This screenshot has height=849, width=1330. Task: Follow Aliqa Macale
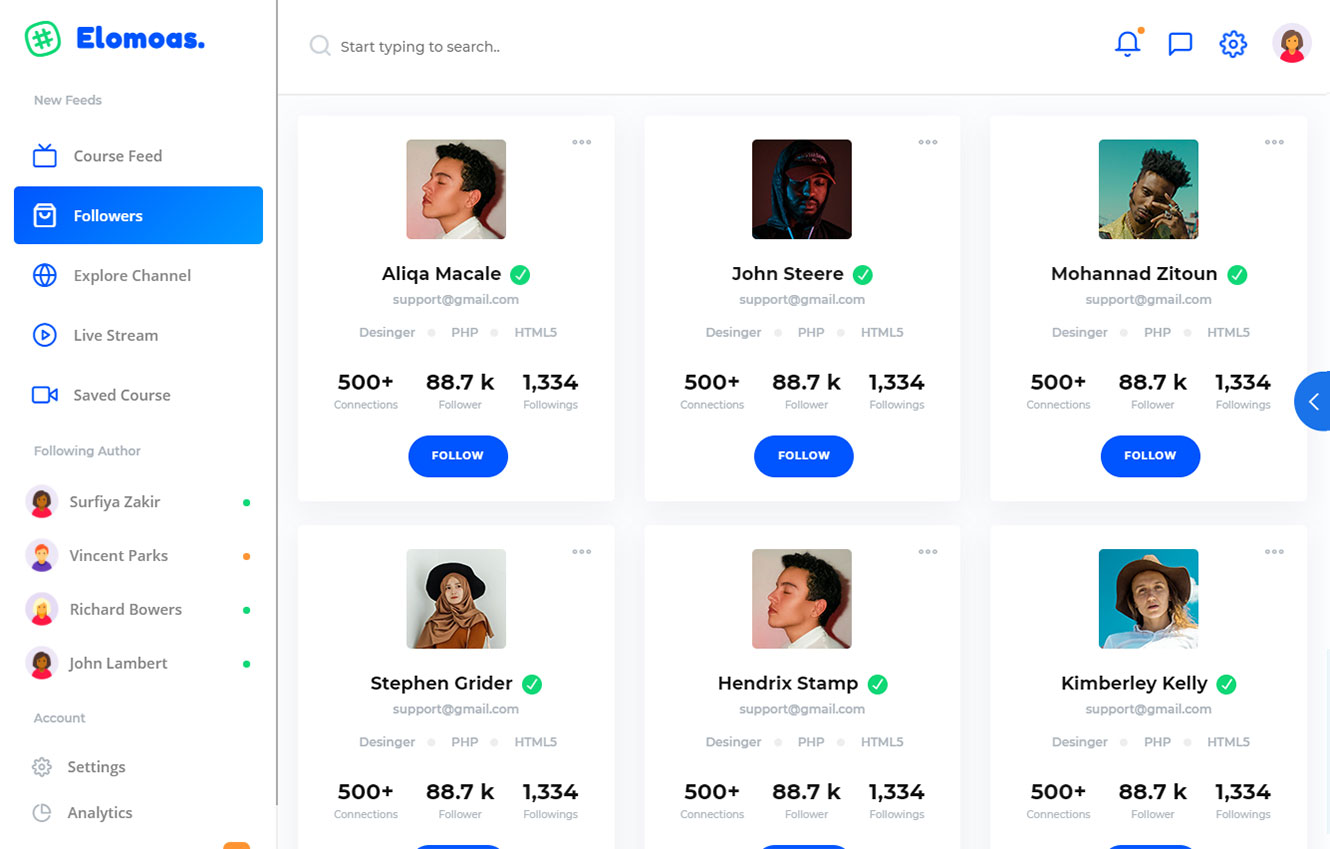tap(458, 456)
